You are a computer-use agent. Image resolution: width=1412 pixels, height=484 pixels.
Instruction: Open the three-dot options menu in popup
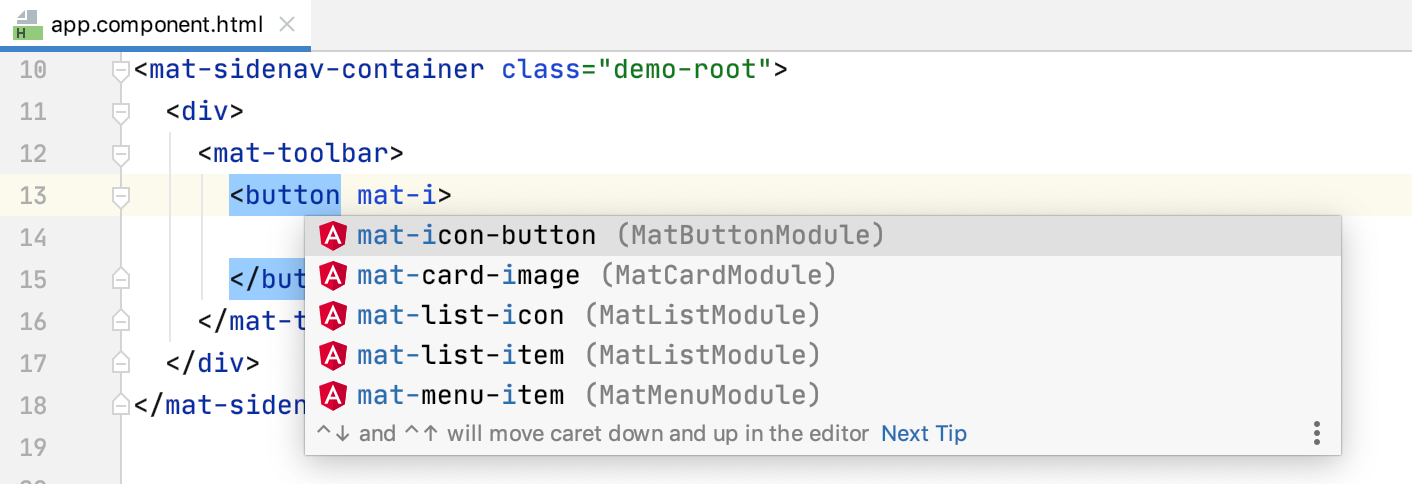click(x=1317, y=433)
